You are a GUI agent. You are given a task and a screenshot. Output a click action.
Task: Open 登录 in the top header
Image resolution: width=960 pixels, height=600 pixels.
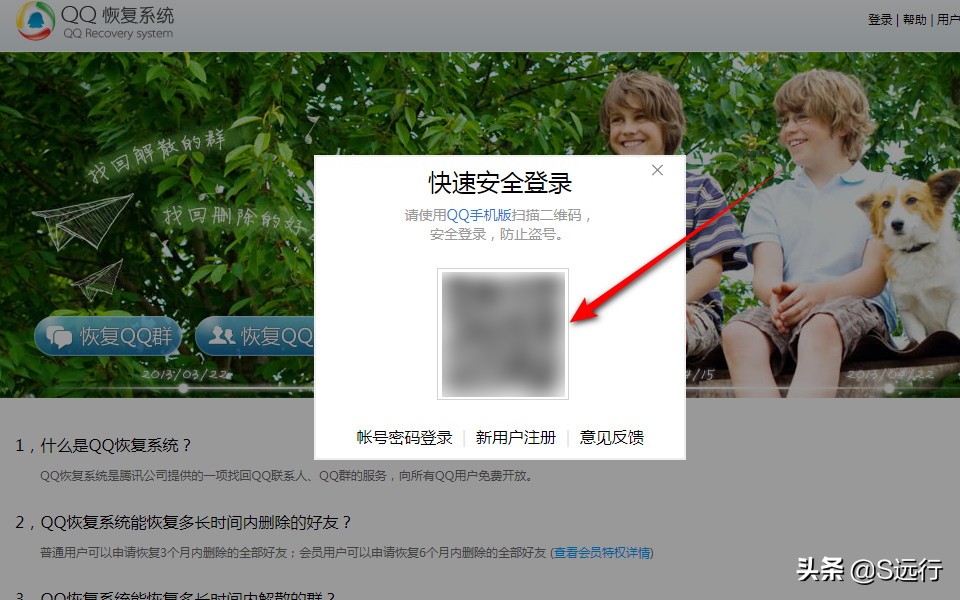tap(880, 20)
